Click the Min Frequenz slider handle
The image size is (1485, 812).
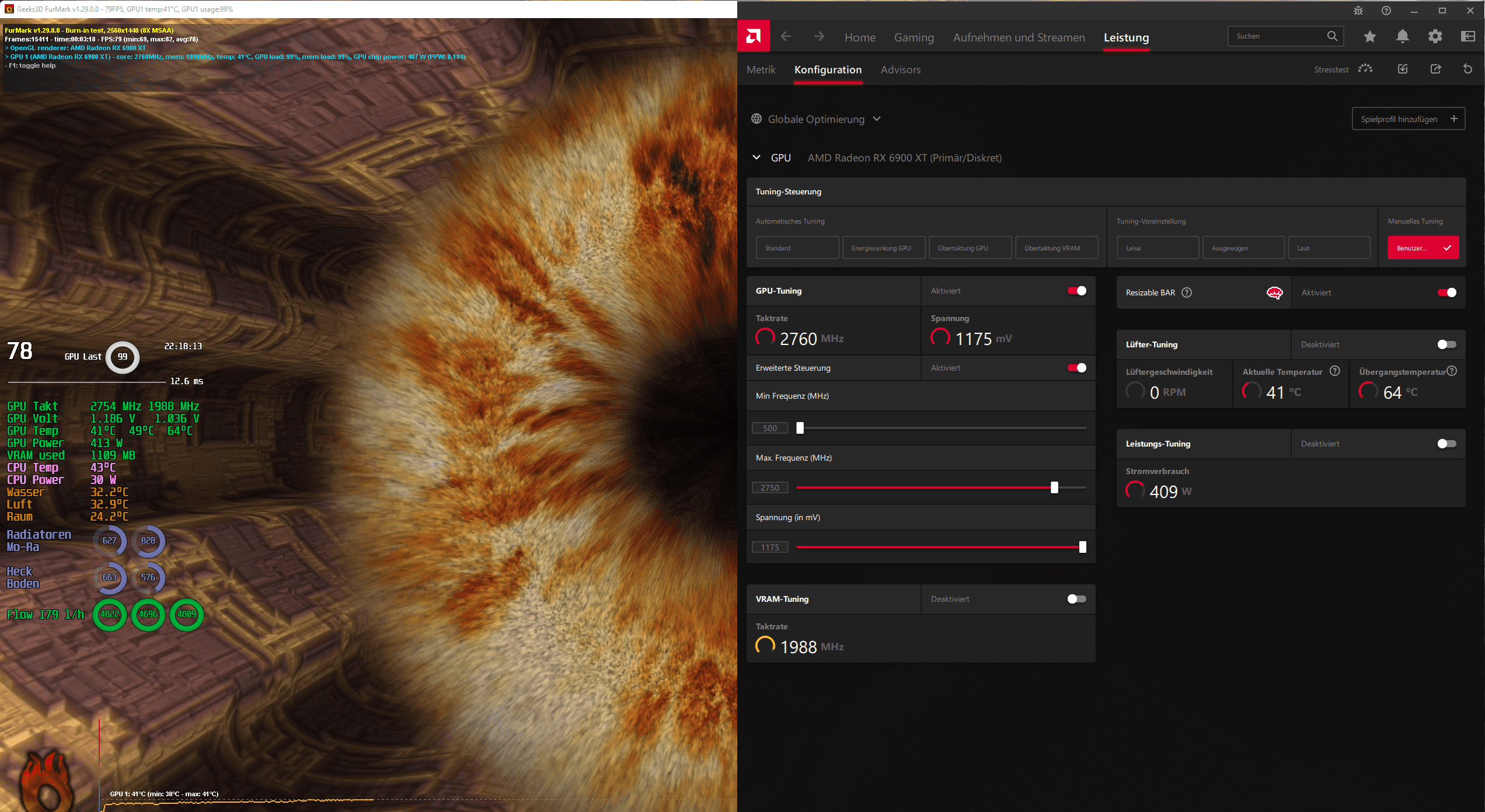point(800,428)
